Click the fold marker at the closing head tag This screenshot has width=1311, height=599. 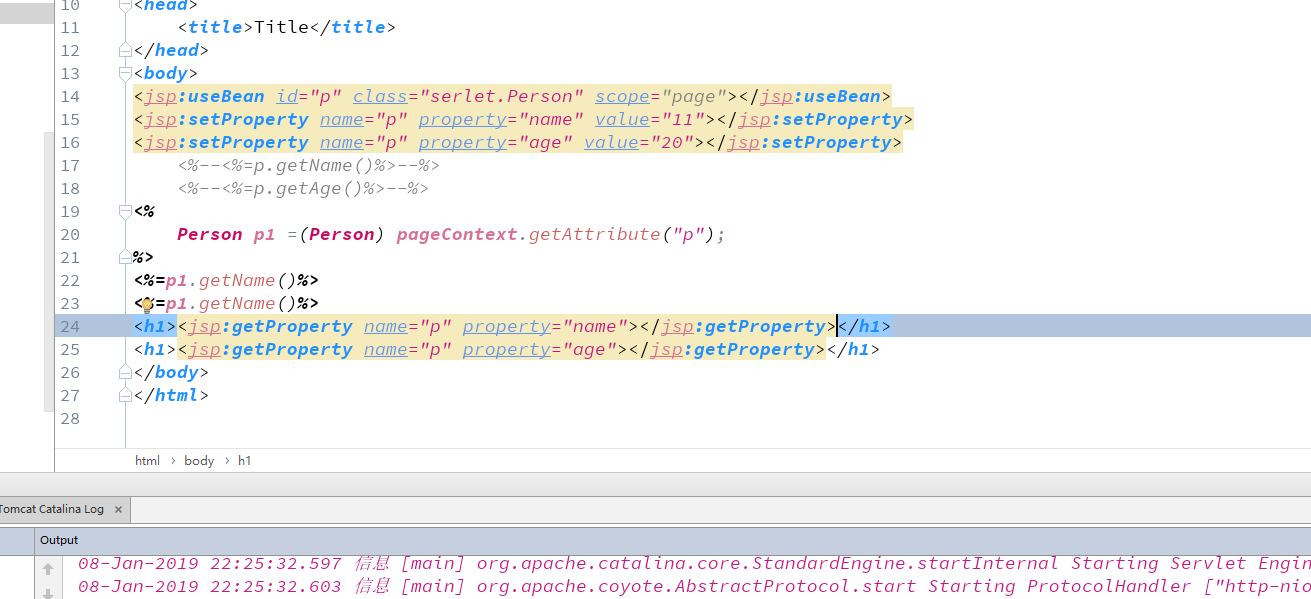(125, 50)
